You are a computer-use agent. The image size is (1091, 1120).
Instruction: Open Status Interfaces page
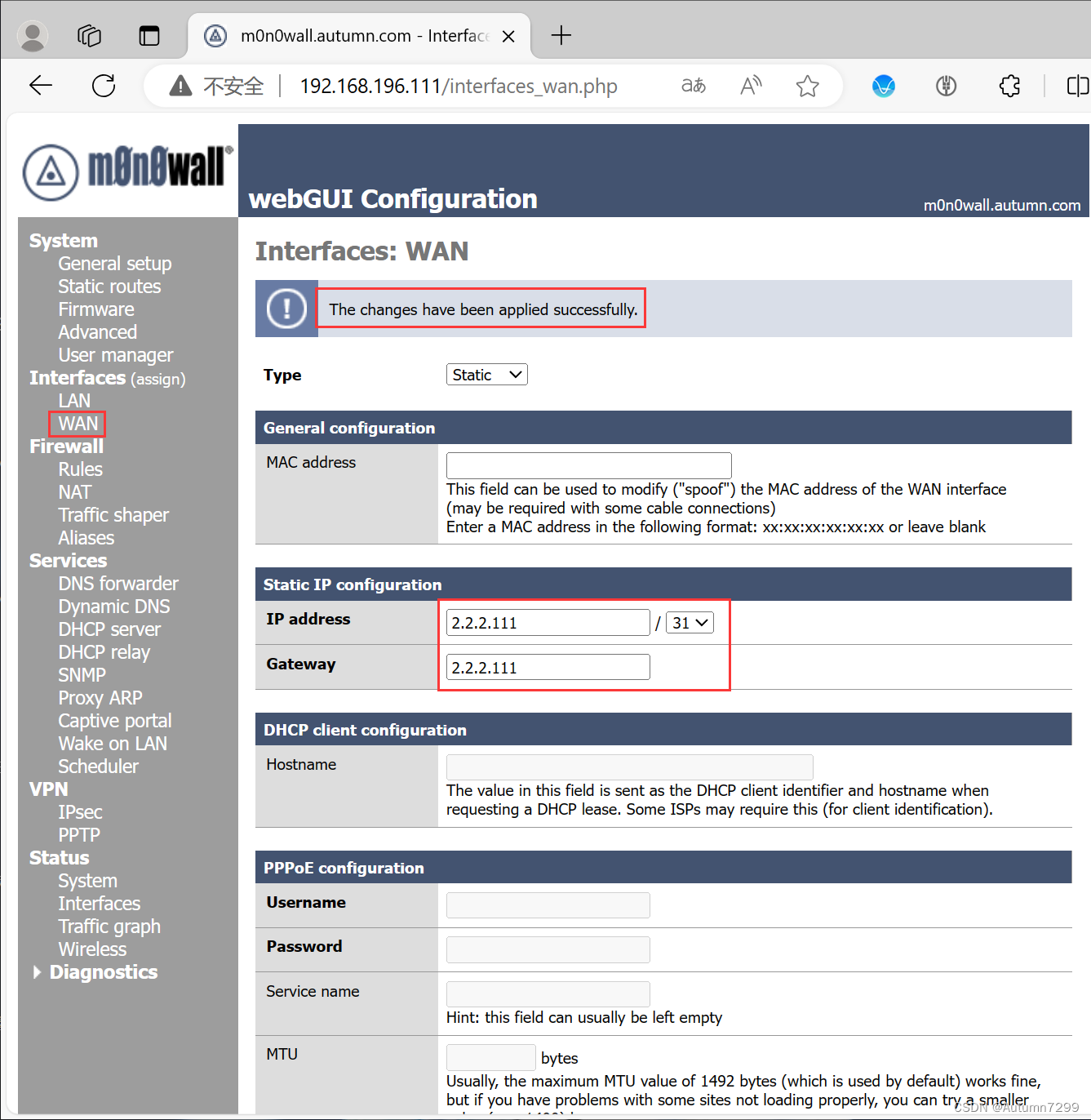click(99, 904)
